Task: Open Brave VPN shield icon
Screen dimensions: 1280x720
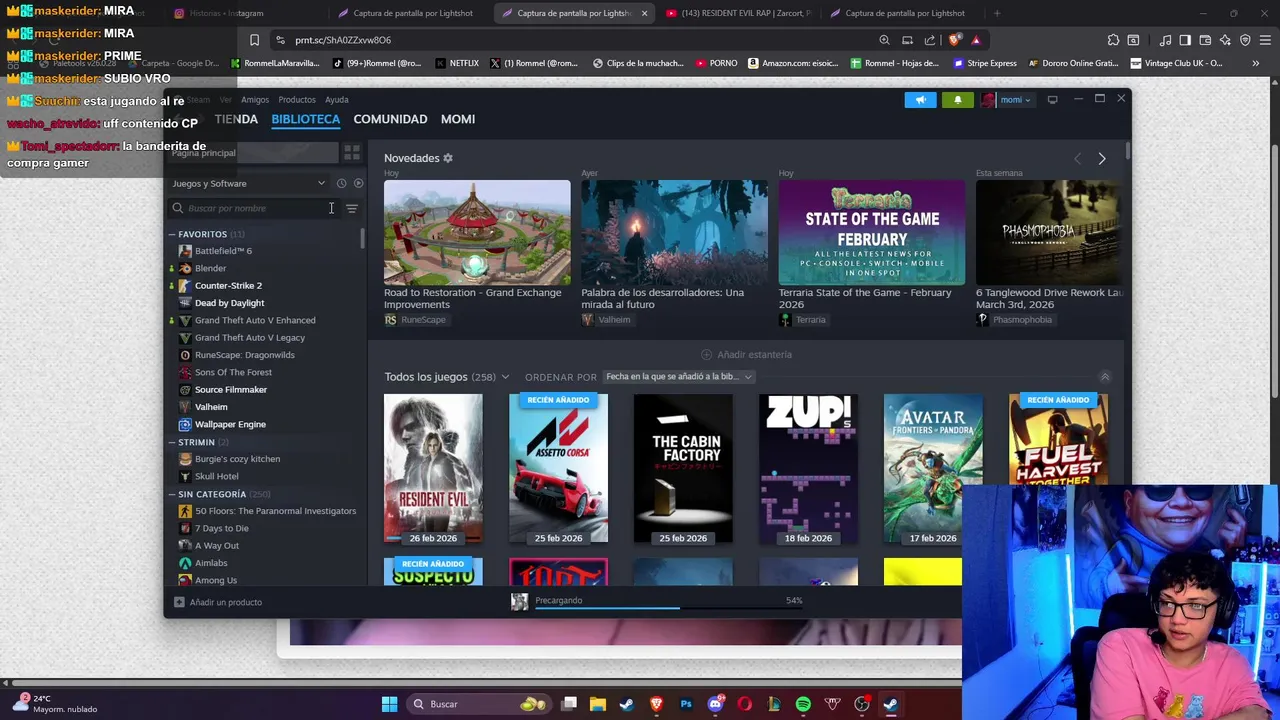Action: (x=1245, y=40)
